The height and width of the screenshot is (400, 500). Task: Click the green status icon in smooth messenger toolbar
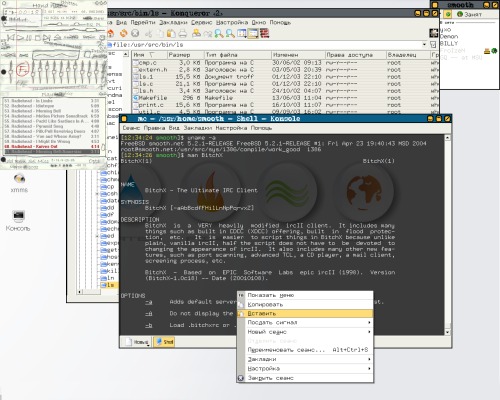tap(448, 14)
